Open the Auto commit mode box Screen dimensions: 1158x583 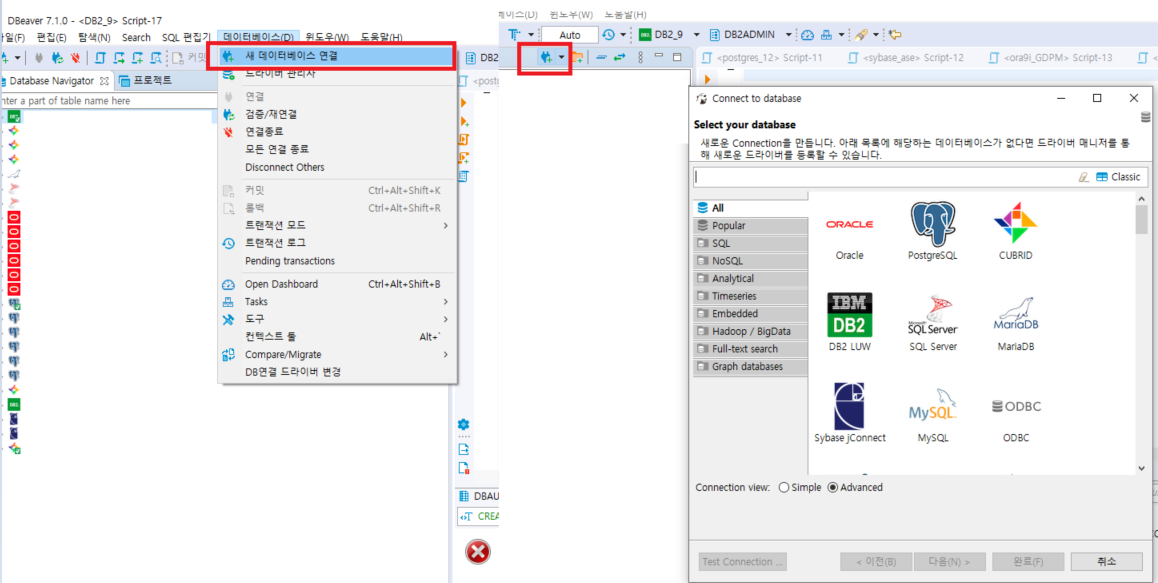coord(569,35)
